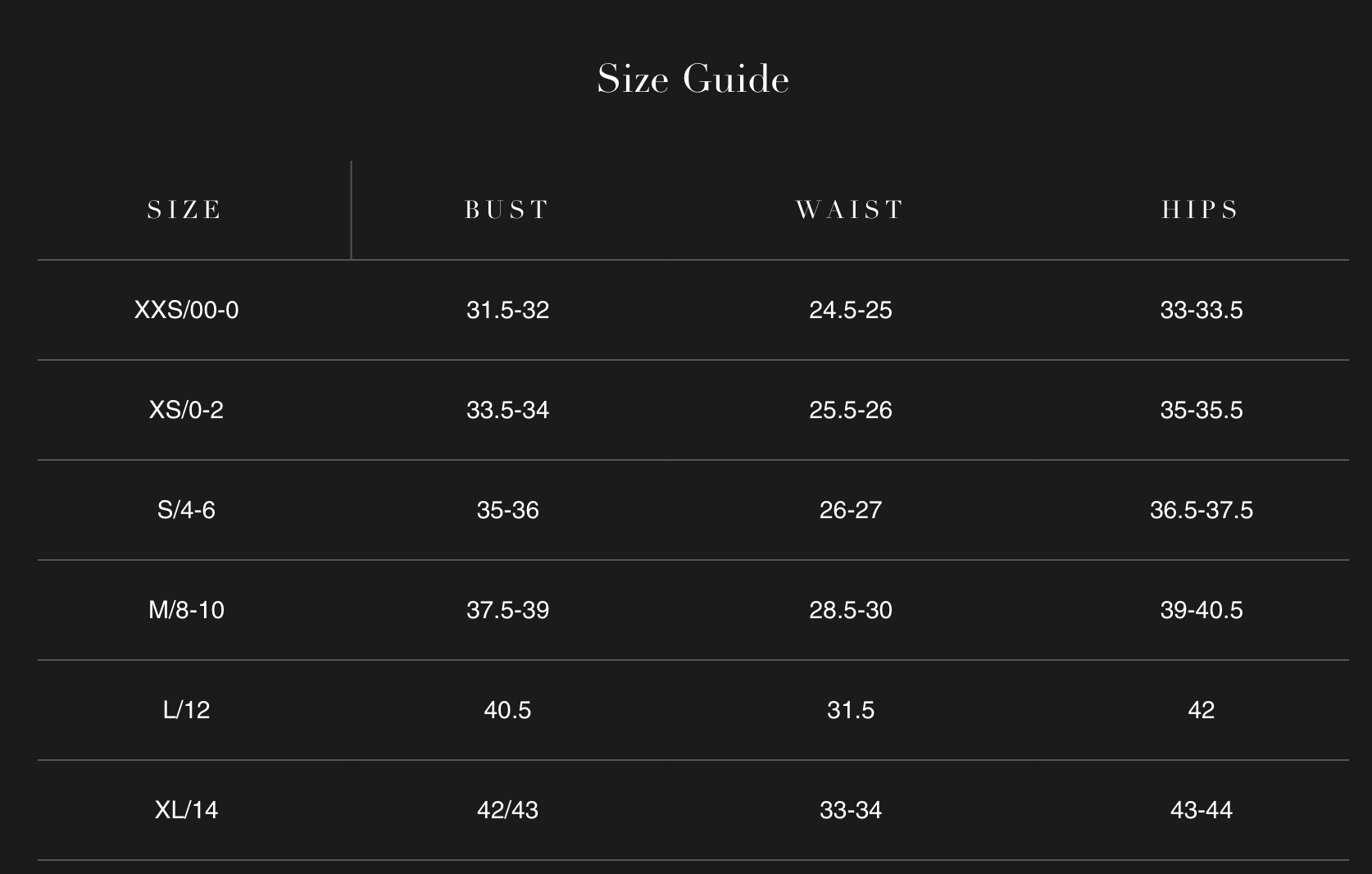This screenshot has height=874, width=1372.
Task: Select the SIZE column header
Action: tap(185, 210)
